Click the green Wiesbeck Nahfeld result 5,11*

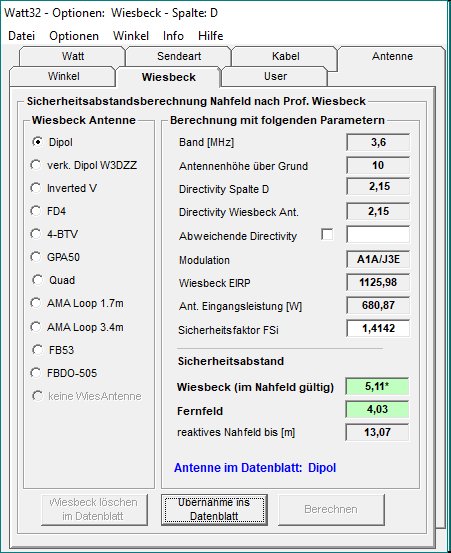(377, 387)
